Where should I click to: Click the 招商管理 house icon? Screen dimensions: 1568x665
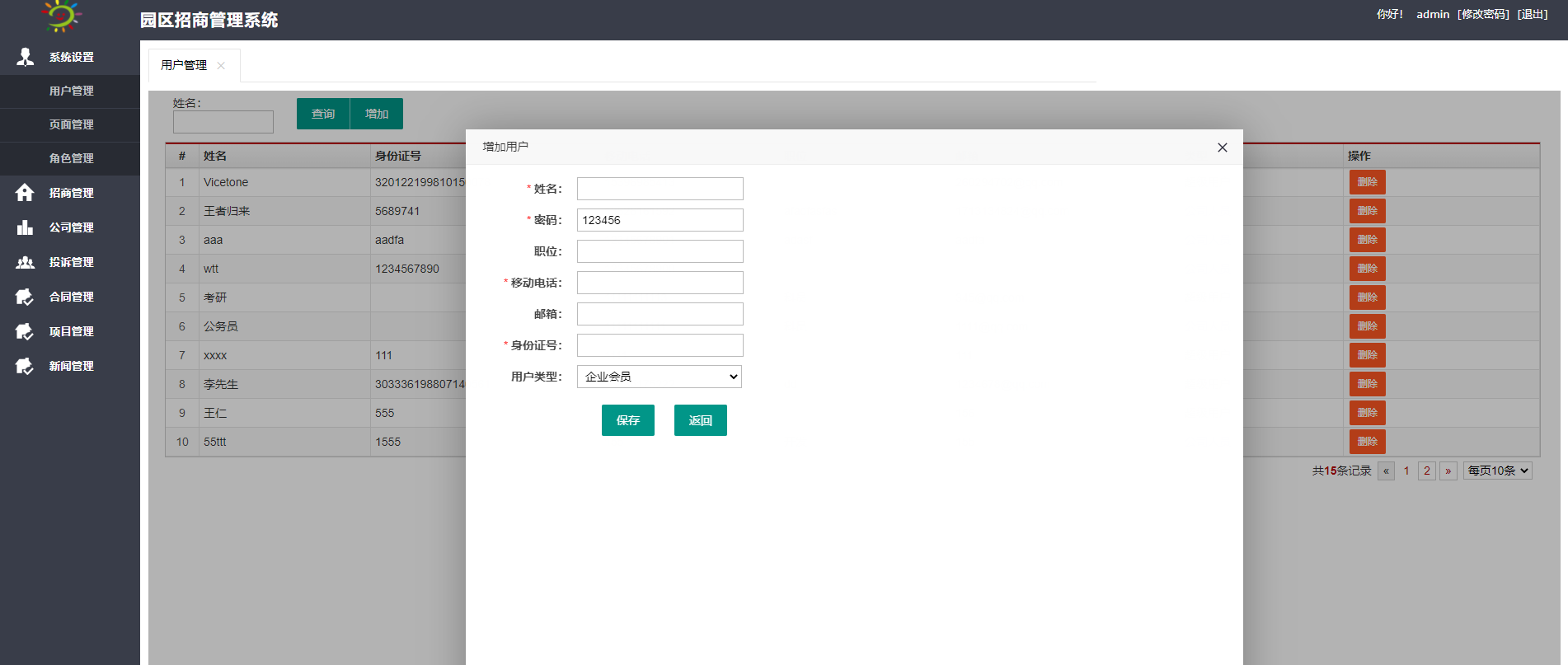pyautogui.click(x=25, y=193)
